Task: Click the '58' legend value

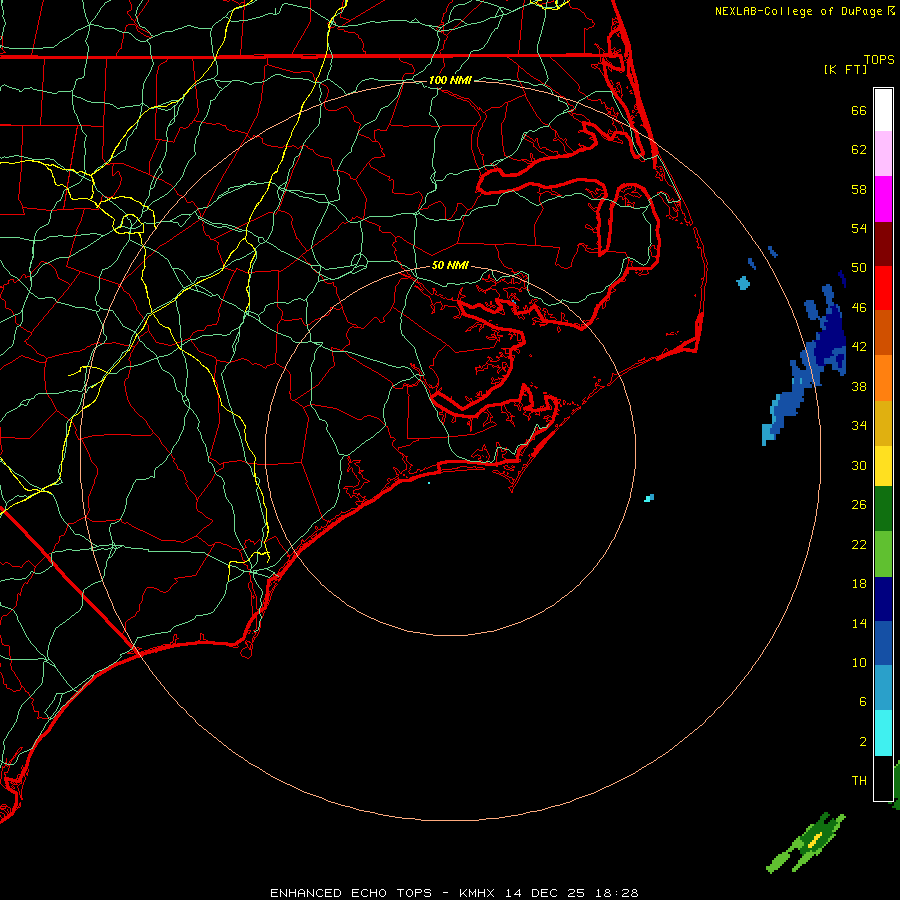Action: (x=859, y=189)
